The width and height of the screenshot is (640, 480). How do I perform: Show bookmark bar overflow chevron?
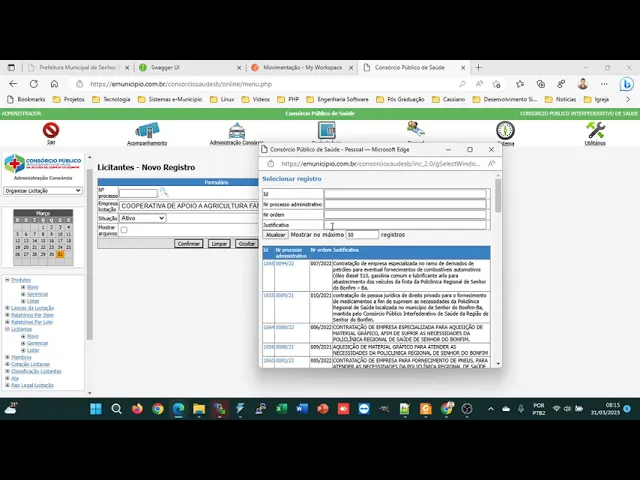[628, 99]
